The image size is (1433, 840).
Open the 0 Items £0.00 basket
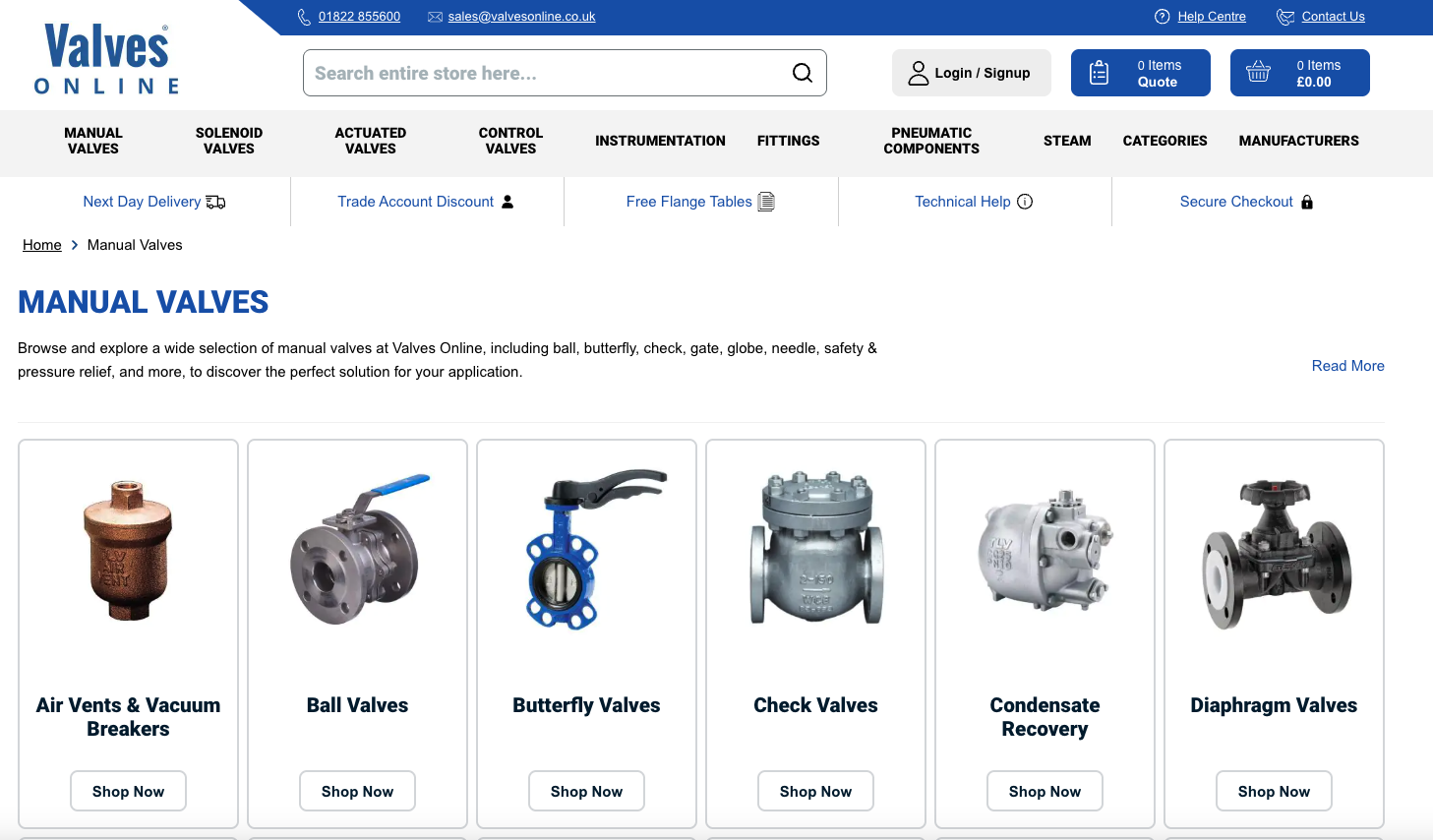coord(1300,73)
